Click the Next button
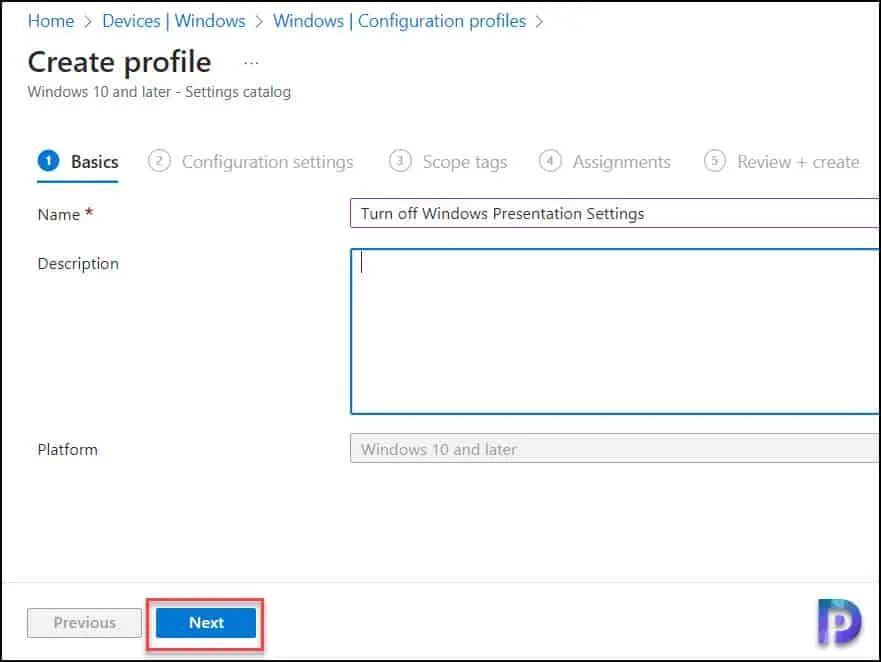 tap(206, 623)
